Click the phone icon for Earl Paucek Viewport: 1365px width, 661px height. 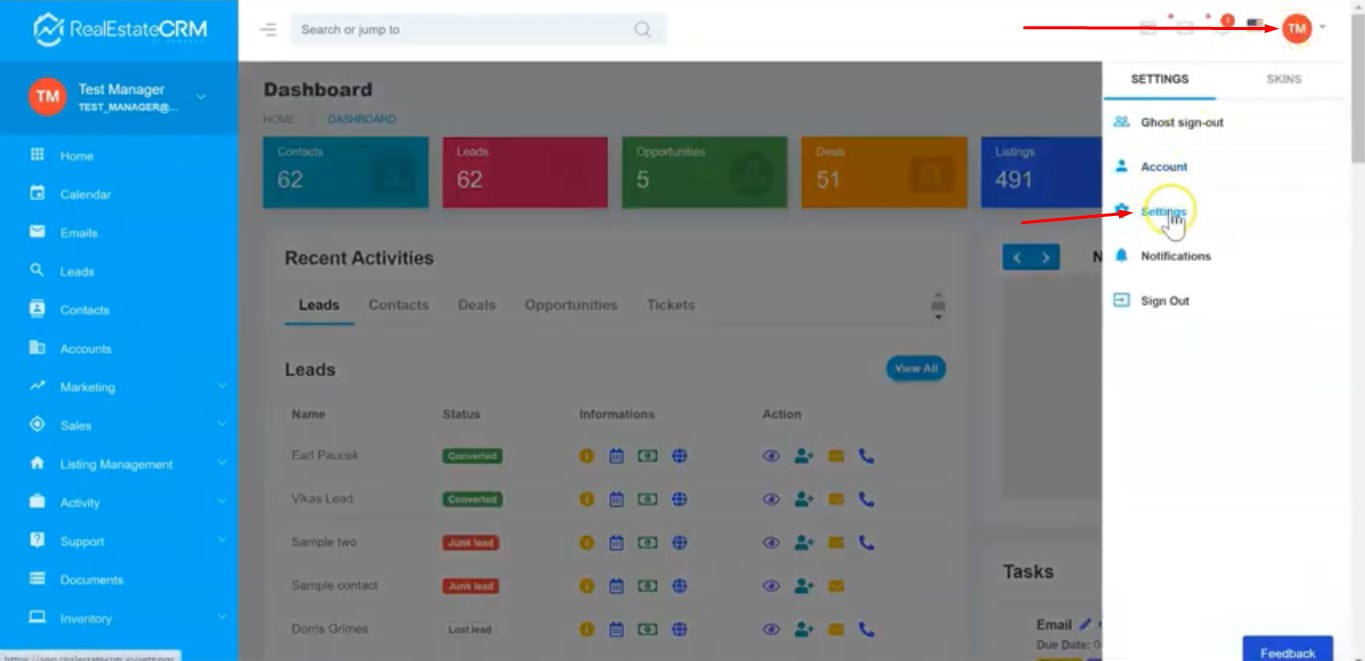click(x=866, y=456)
